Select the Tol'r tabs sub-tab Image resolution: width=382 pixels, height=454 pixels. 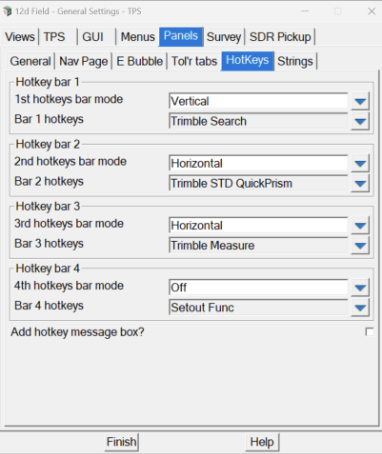tap(194, 61)
